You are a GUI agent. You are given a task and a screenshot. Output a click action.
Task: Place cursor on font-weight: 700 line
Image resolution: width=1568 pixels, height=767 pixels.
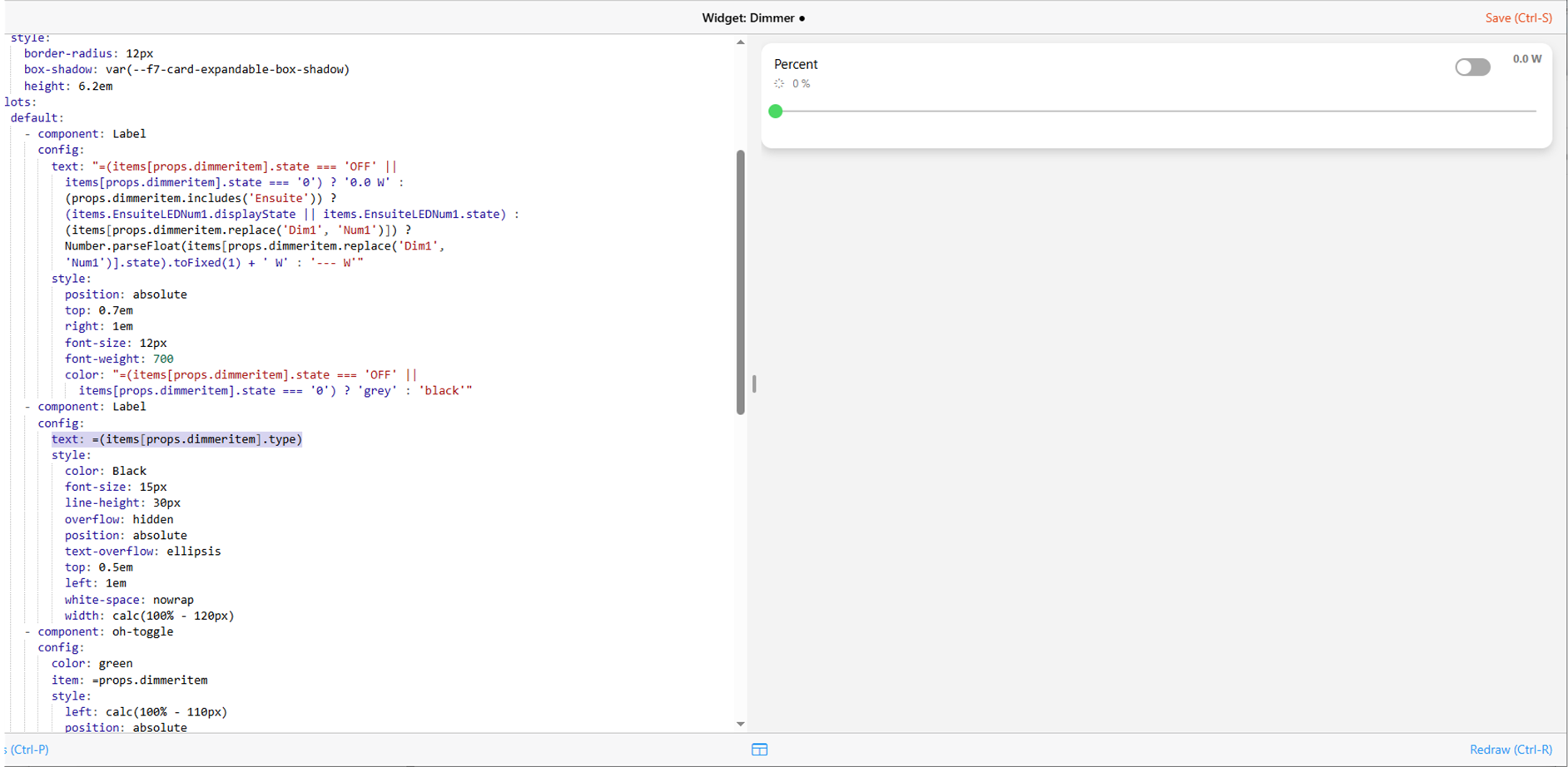(119, 359)
